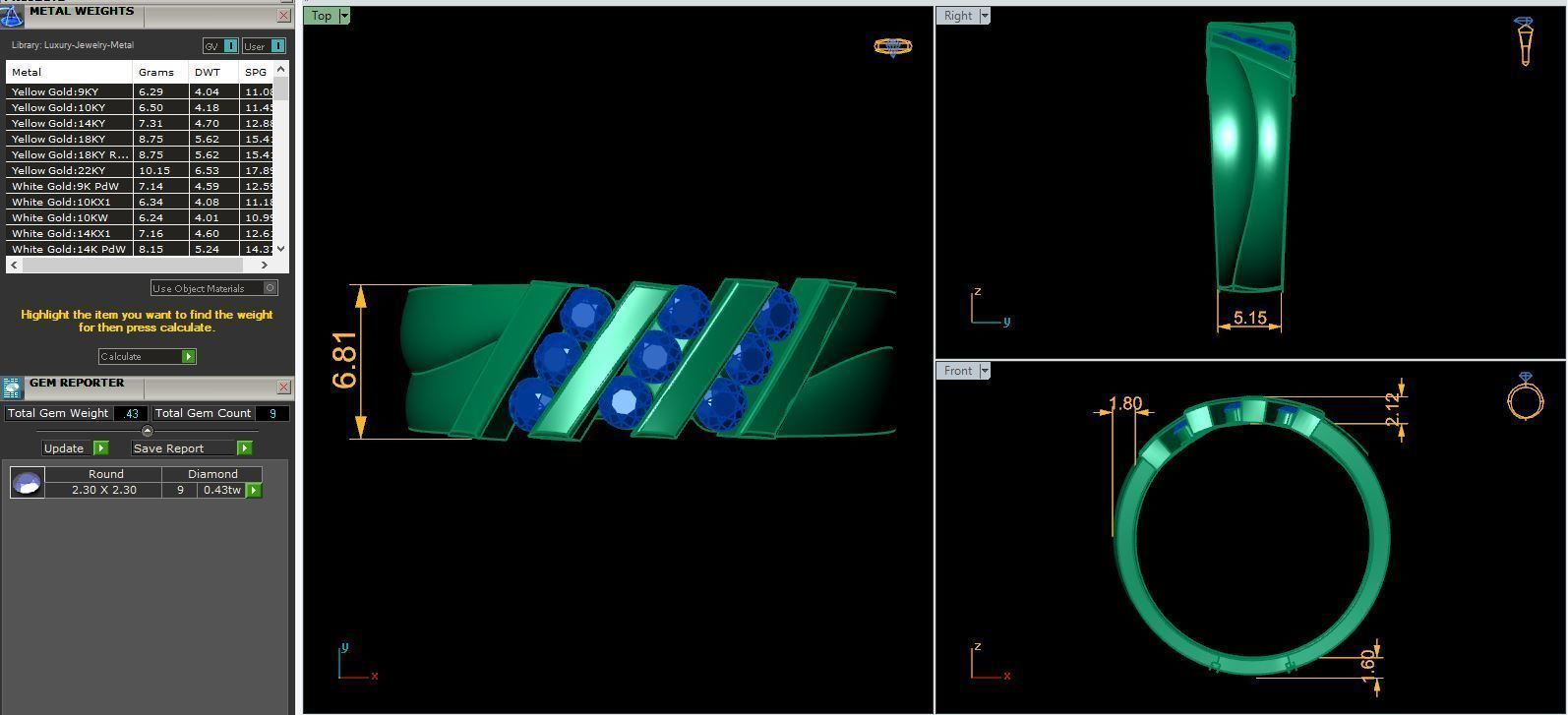Select White Gold:10KW row

140,217
